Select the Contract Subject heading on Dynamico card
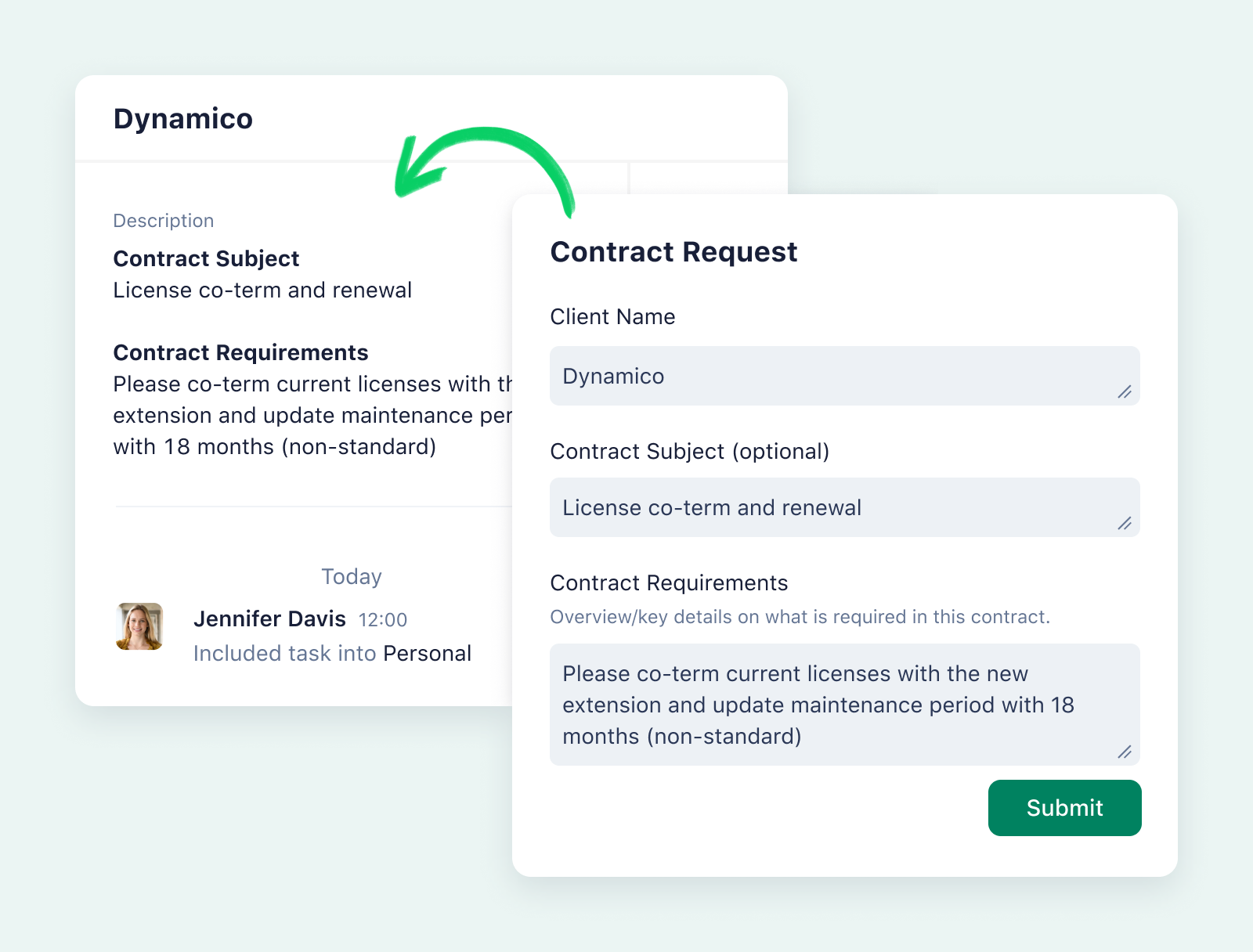Screen dimensions: 1253x952 pos(206,258)
